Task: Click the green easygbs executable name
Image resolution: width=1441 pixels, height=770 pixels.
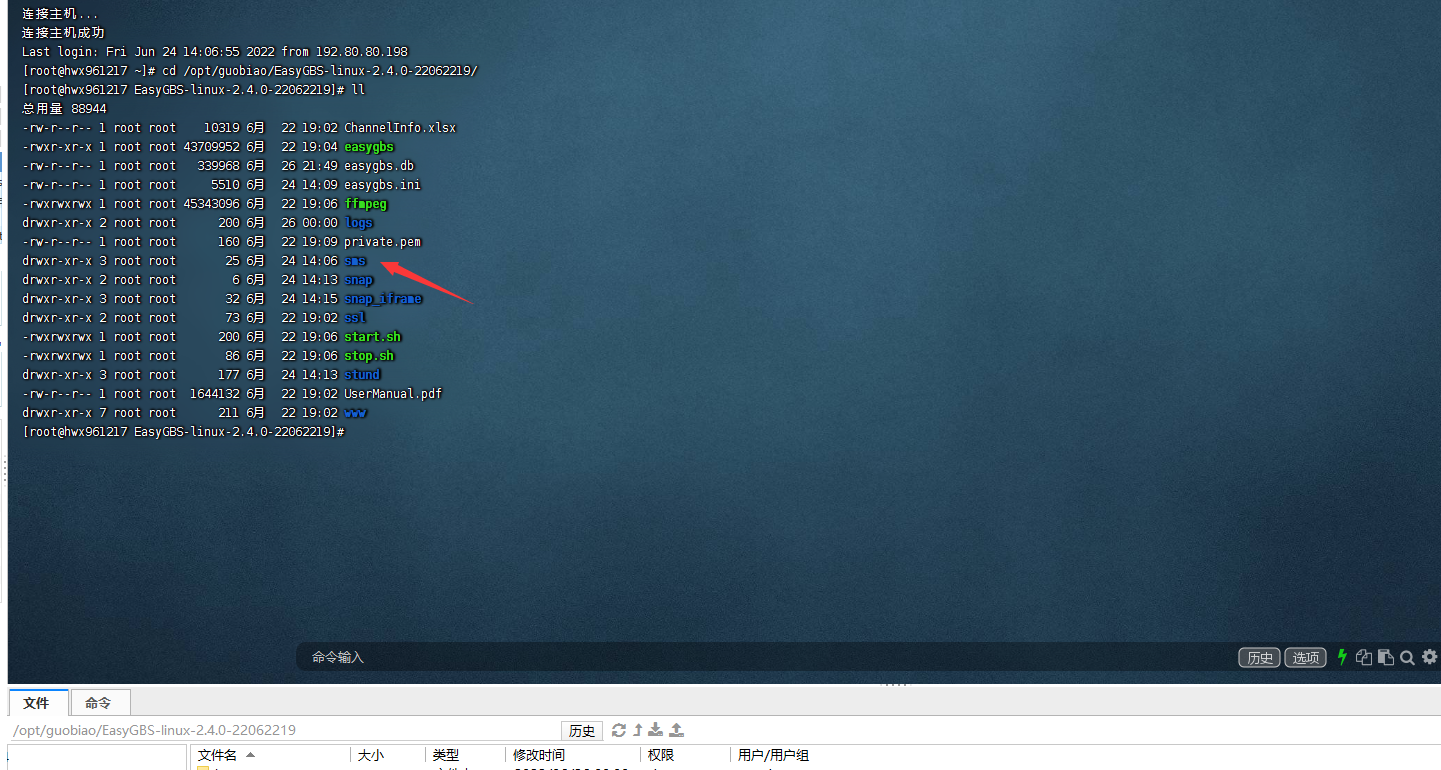Action: pos(369,147)
